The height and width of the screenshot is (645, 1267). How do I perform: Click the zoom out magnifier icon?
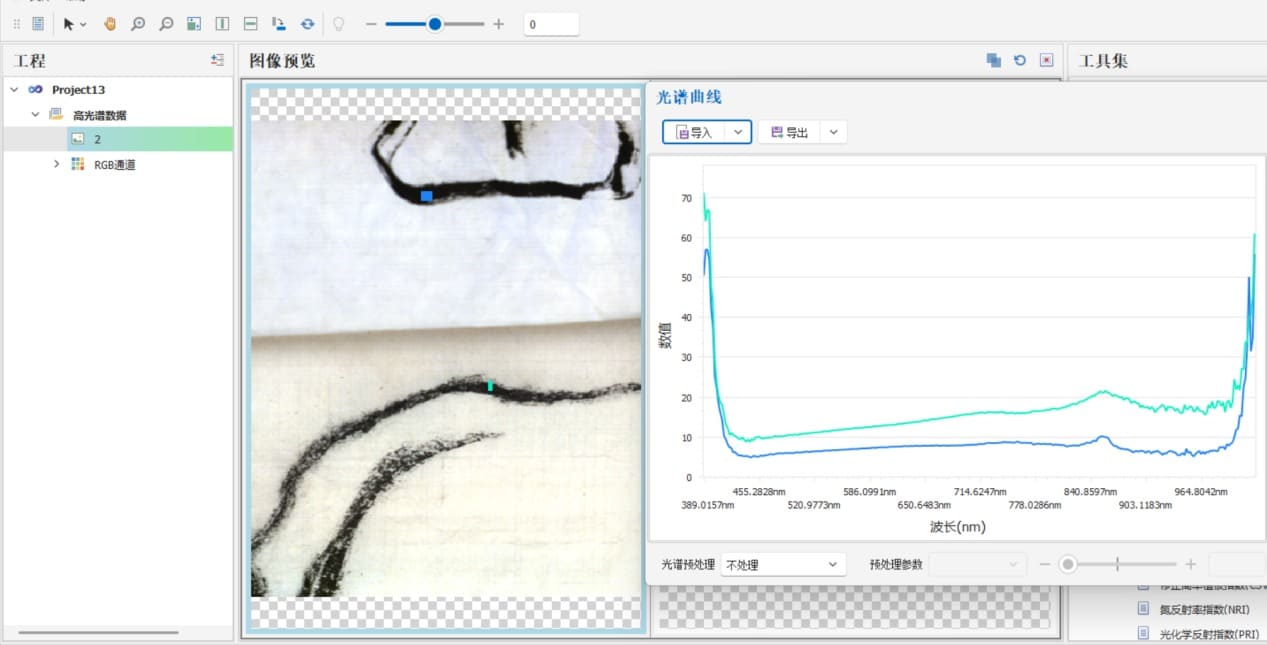tap(166, 24)
